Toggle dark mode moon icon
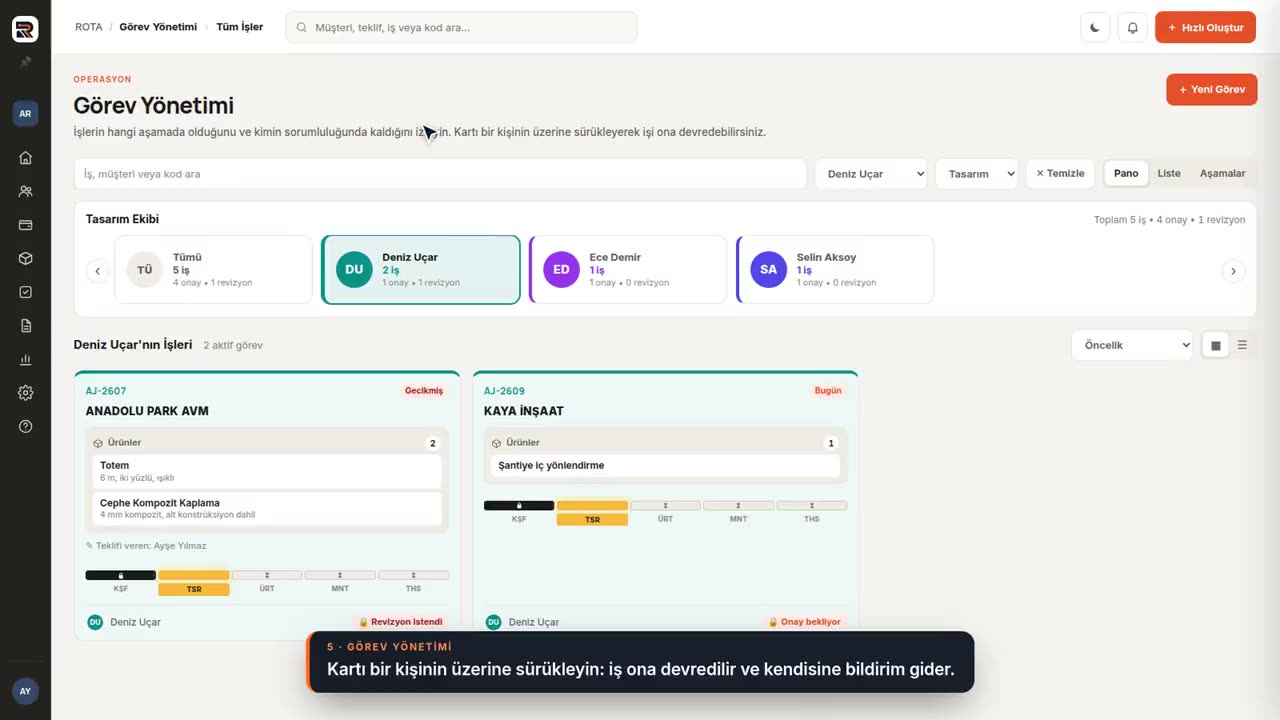Viewport: 1280px width, 720px height. [x=1095, y=28]
